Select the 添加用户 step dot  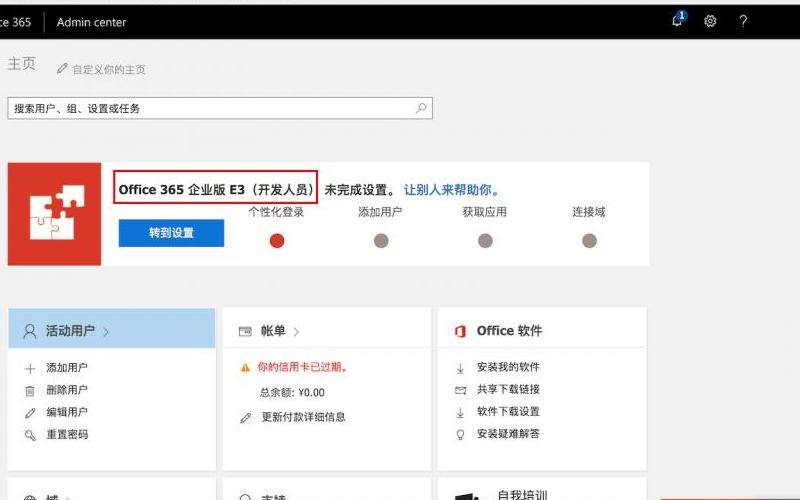[381, 241]
